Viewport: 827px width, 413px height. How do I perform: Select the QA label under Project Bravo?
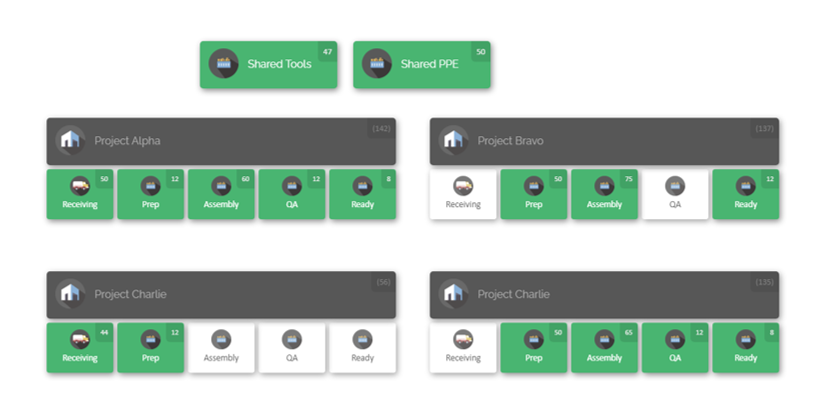pos(675,204)
